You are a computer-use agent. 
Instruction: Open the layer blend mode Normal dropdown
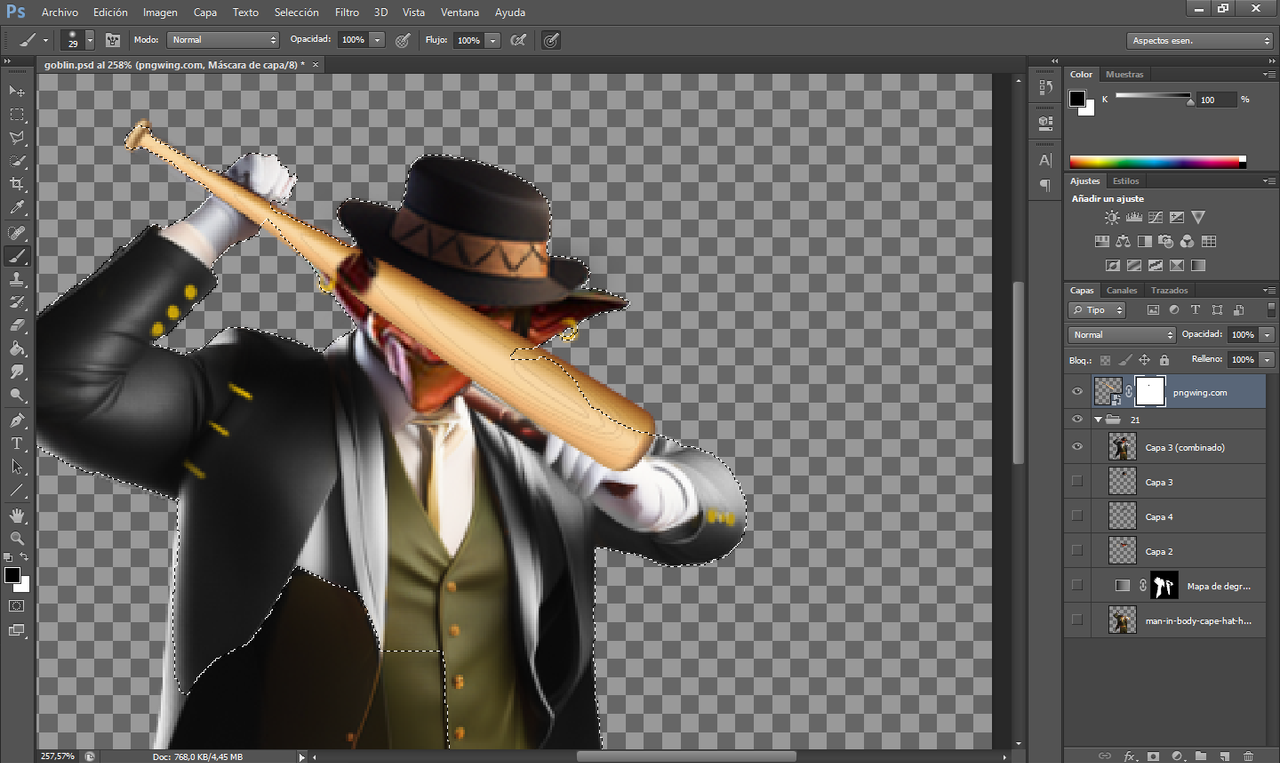point(1122,334)
